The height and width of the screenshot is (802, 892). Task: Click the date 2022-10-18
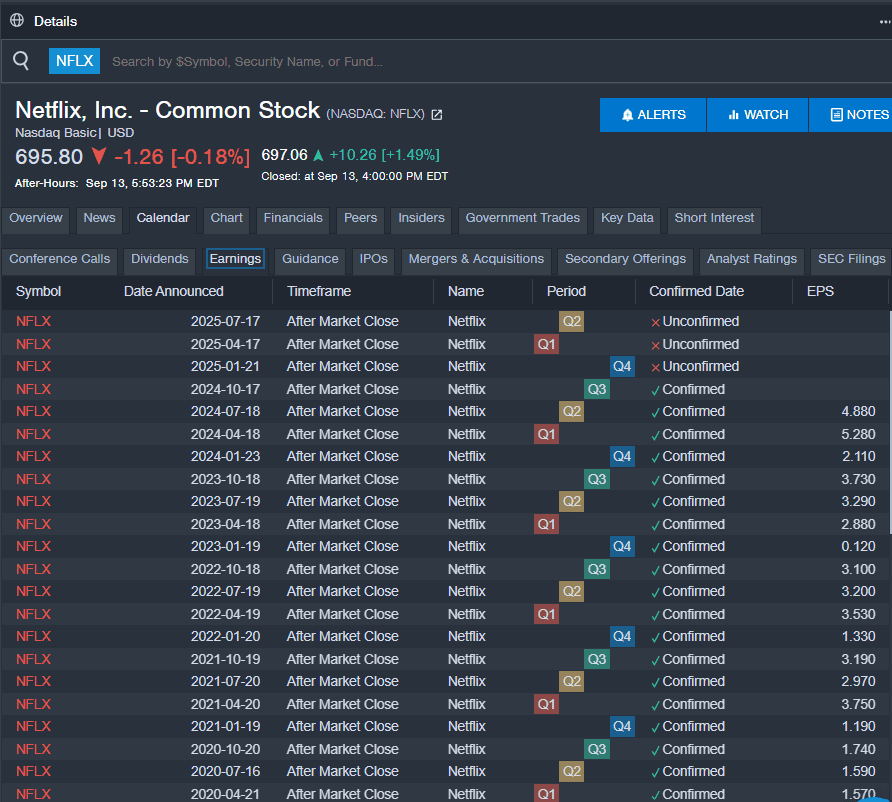225,569
